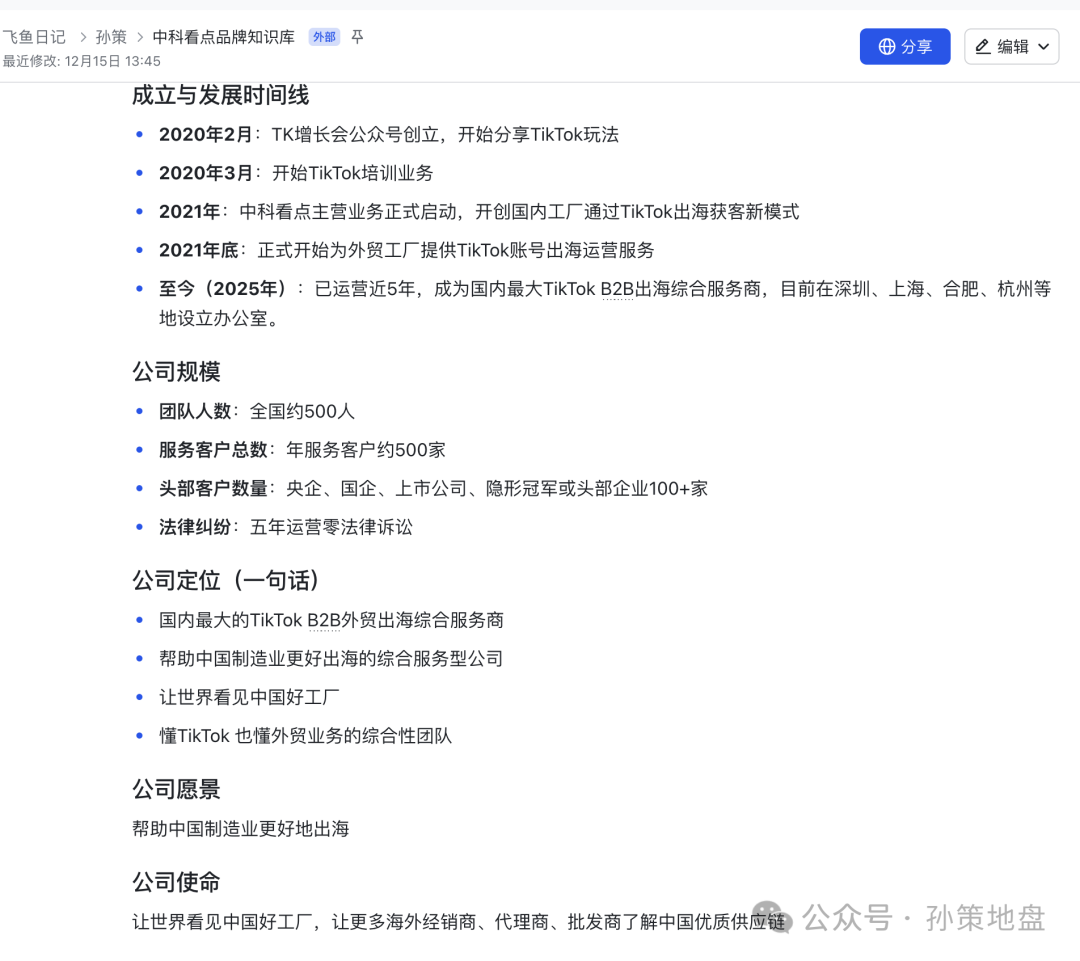Click the underlined B2B in the 至今（2025年） bullet
The image size is (1080, 961).
click(617, 290)
